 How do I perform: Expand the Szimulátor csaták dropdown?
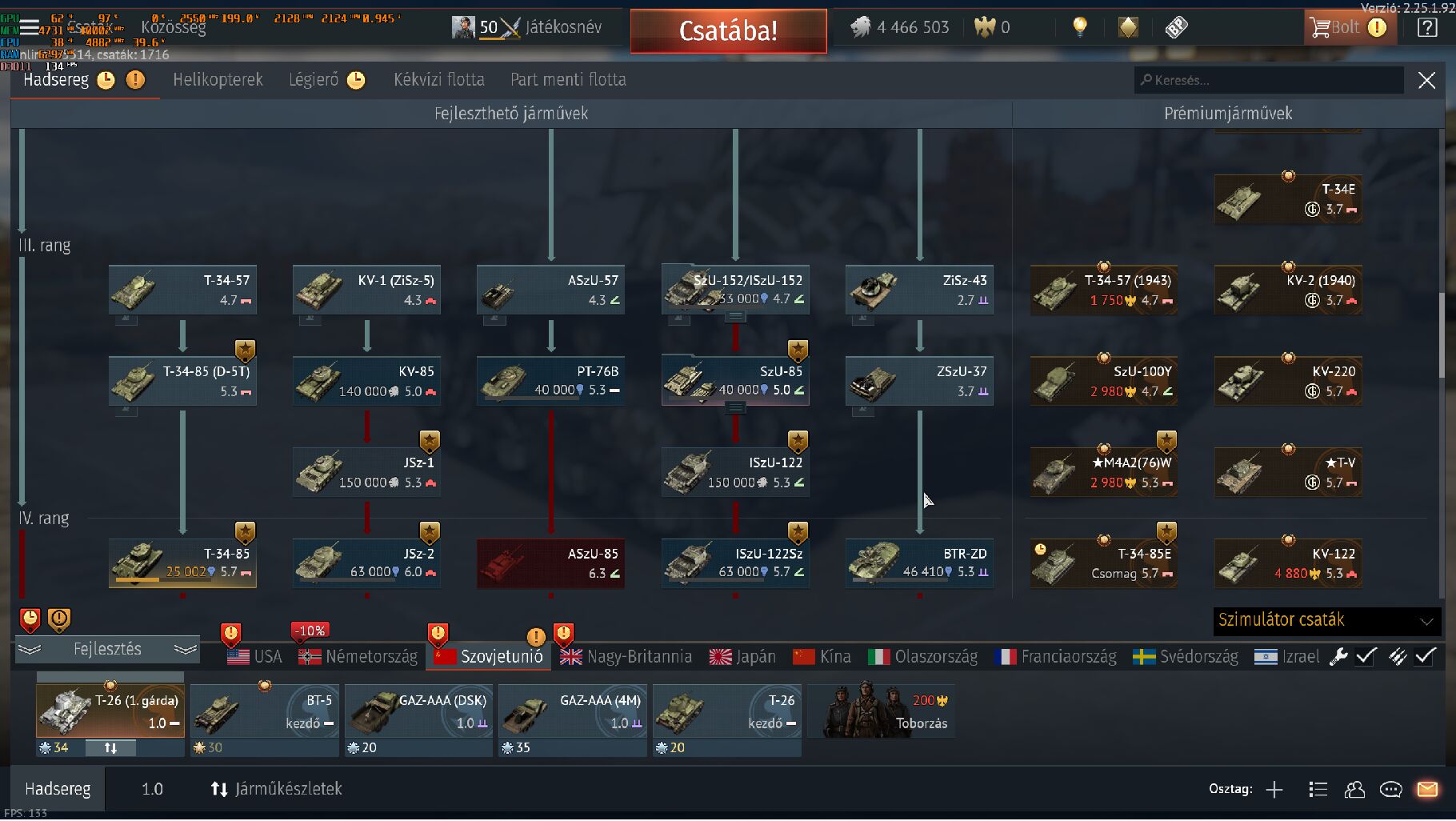[1327, 620]
